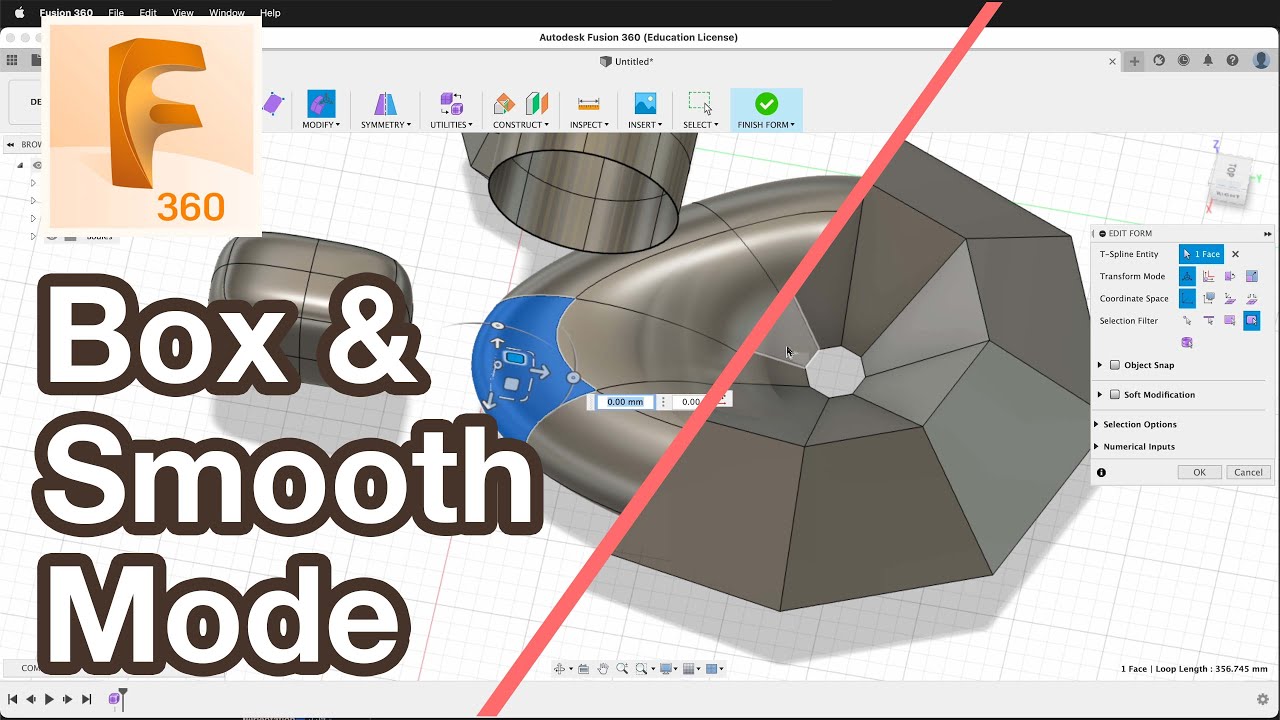Click the Modify edit form icon
This screenshot has width=1280, height=720.
(x=321, y=103)
